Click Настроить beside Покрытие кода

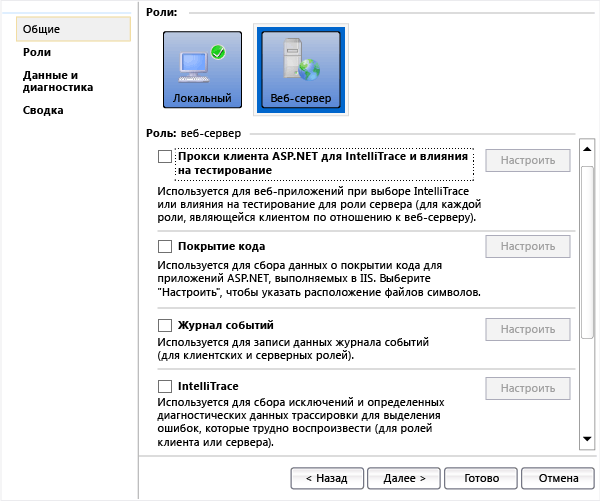point(528,246)
